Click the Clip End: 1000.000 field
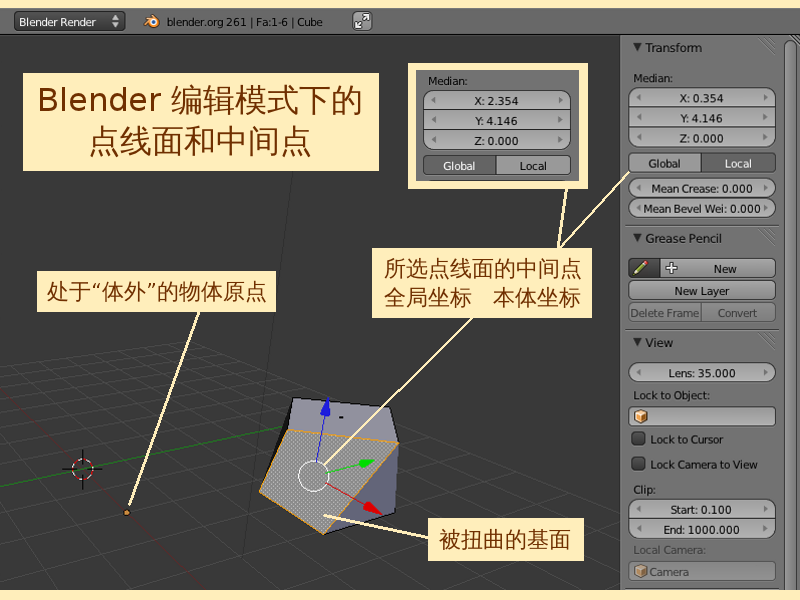The image size is (800, 600). [702, 529]
